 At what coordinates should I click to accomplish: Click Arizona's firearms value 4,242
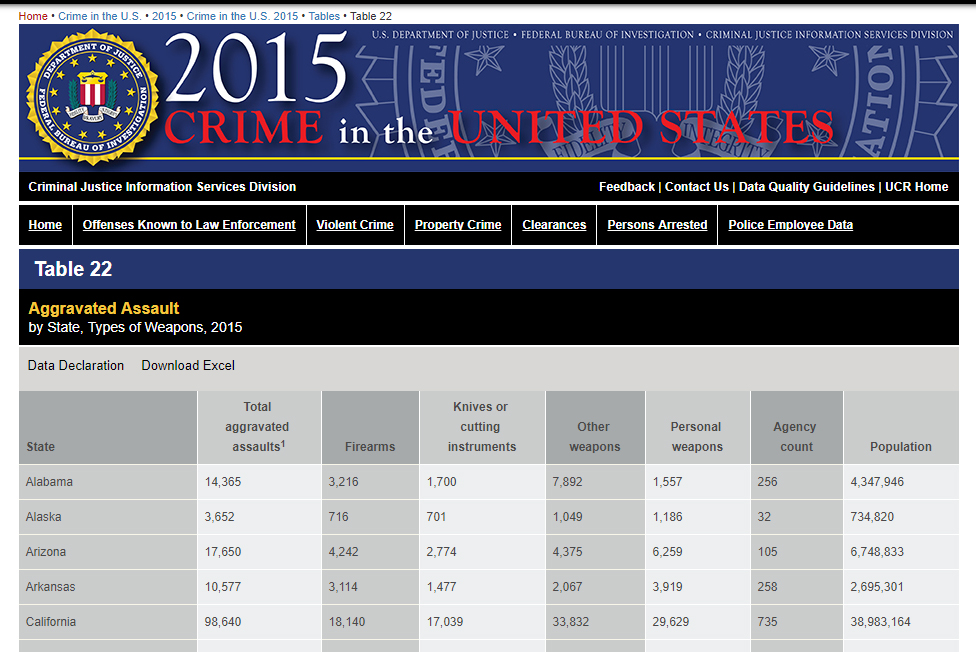click(344, 552)
